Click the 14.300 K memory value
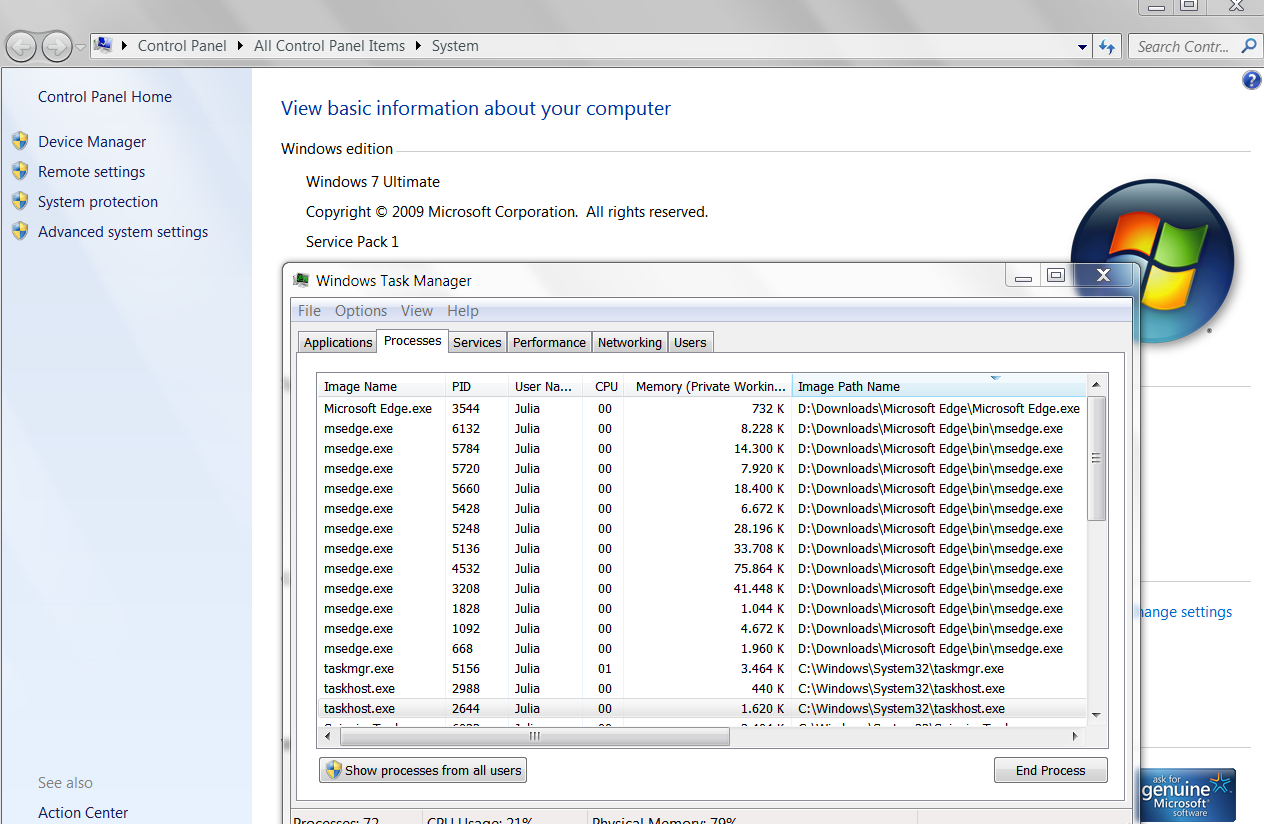 [x=759, y=448]
